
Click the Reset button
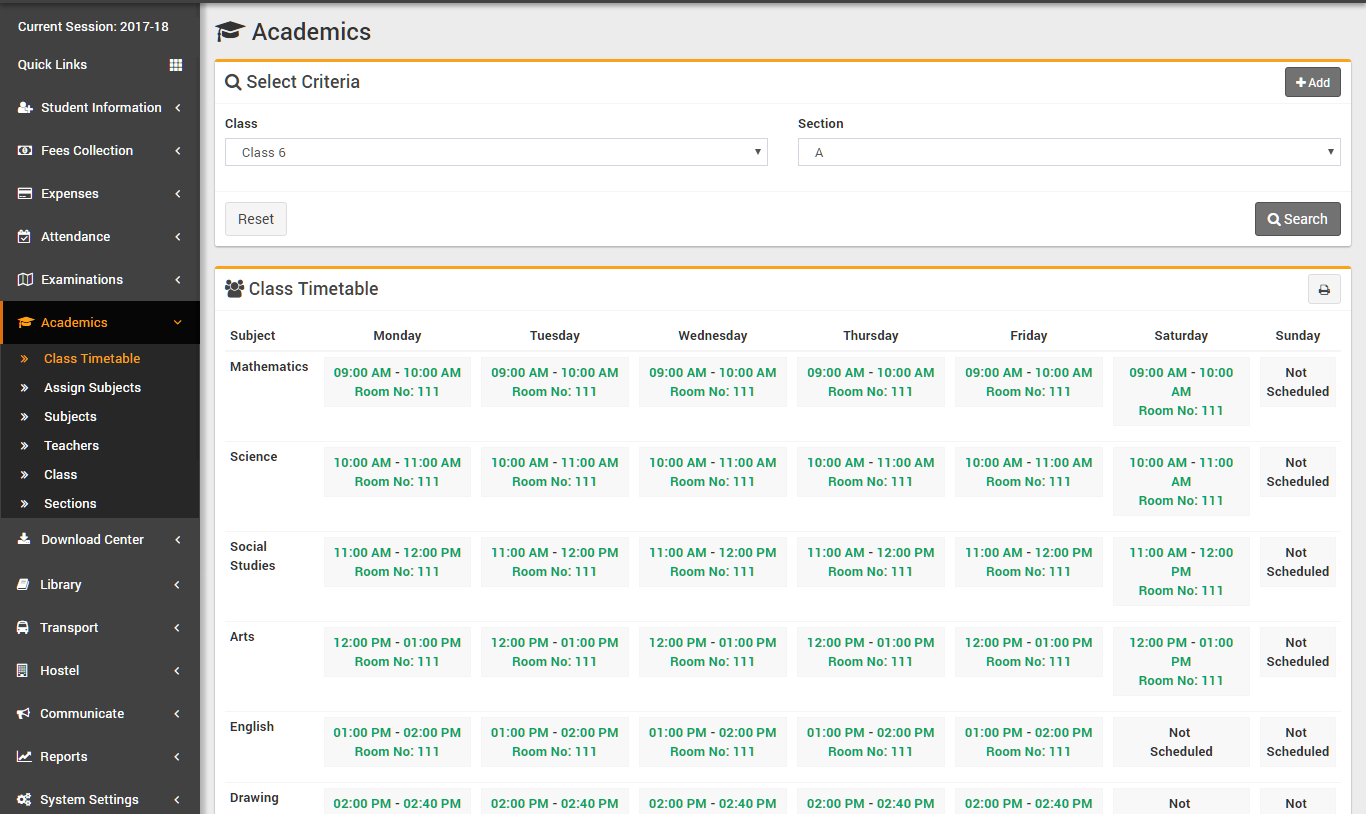click(256, 219)
